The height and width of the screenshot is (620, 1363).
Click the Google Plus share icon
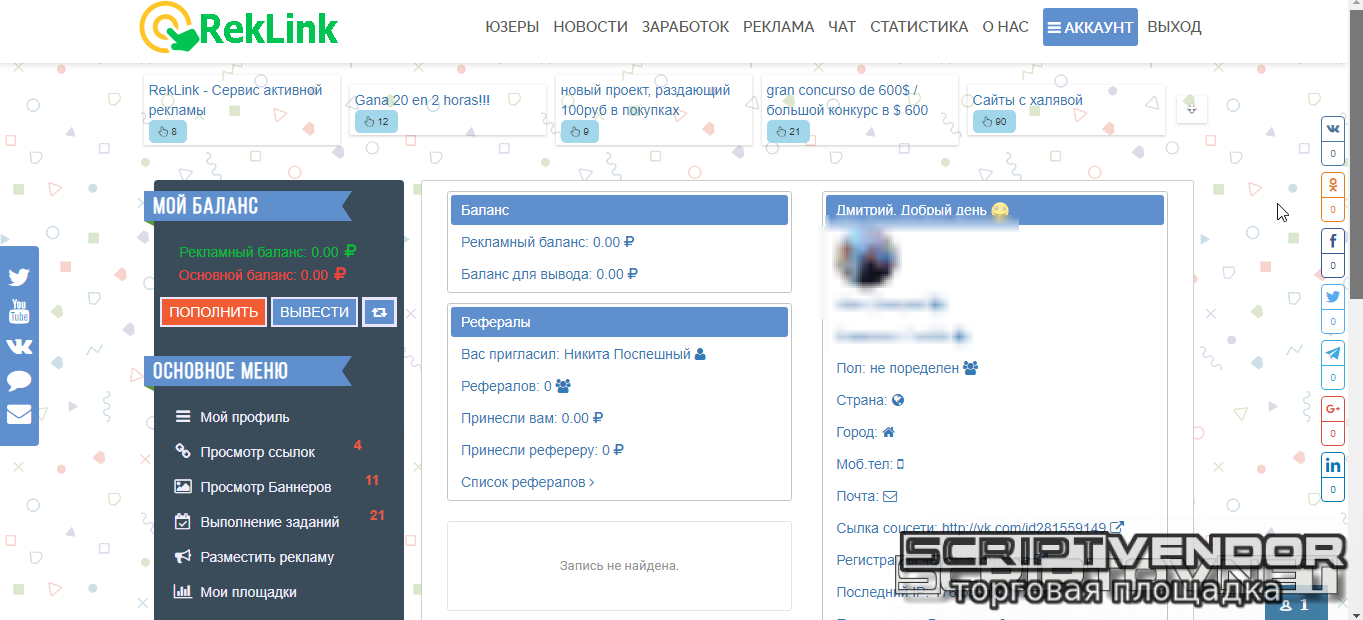coord(1333,410)
